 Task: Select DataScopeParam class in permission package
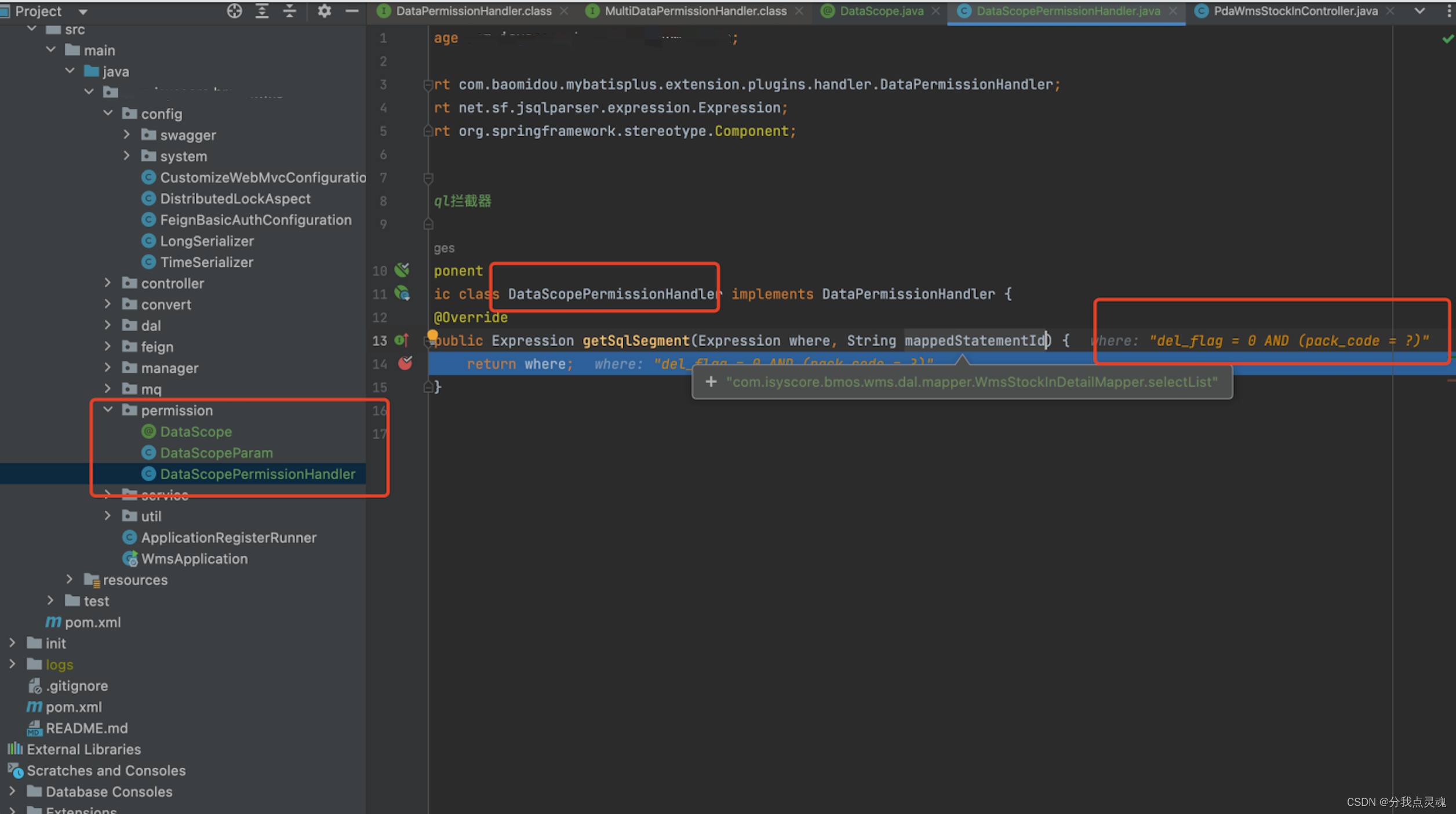tap(217, 452)
